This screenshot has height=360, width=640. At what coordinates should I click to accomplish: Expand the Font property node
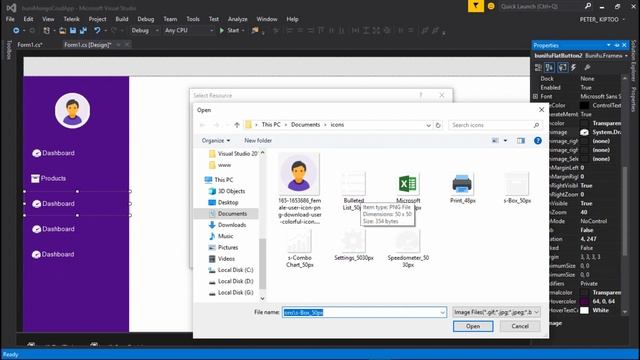pos(536,97)
